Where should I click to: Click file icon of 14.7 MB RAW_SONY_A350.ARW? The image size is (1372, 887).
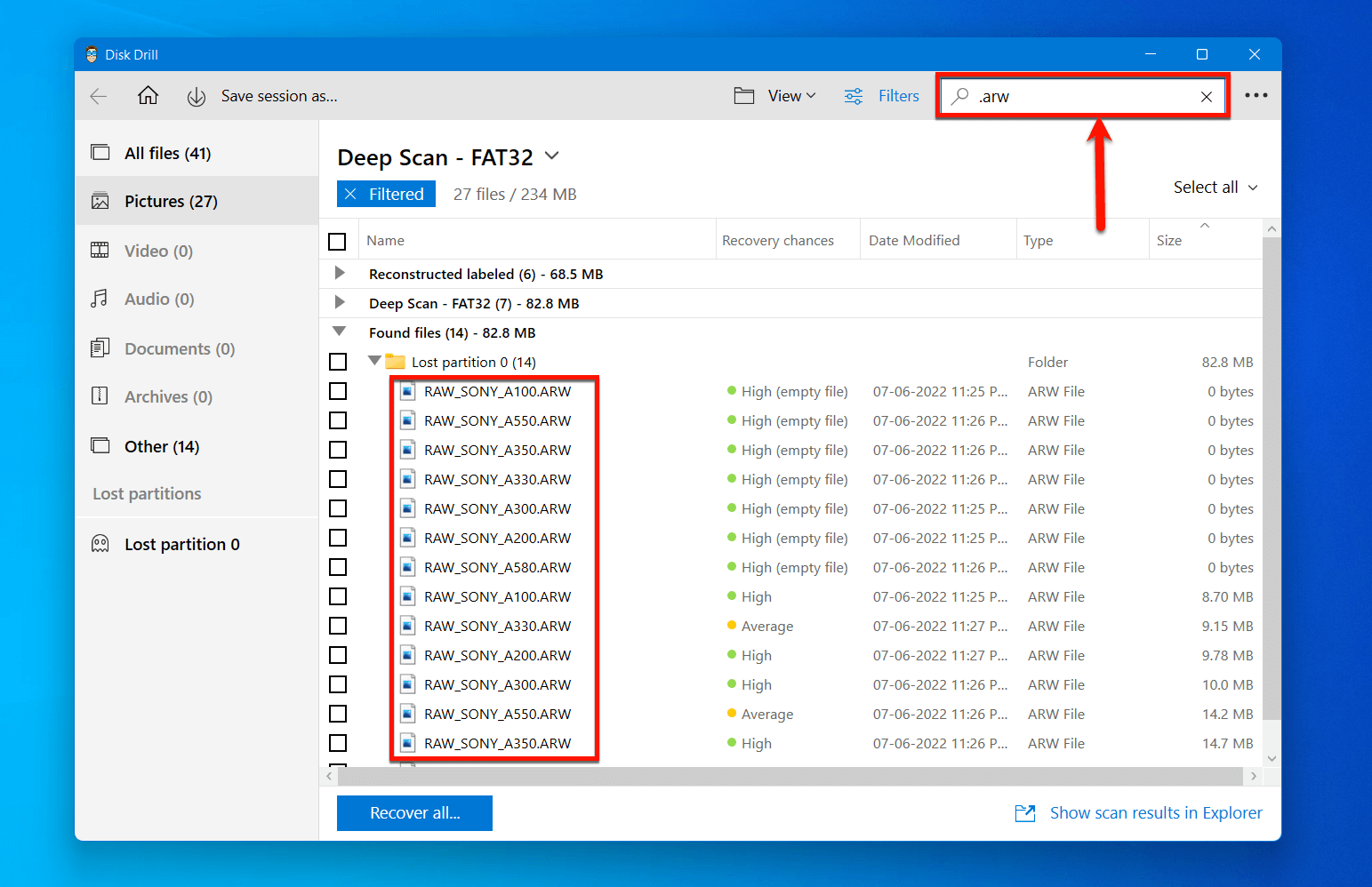click(407, 743)
